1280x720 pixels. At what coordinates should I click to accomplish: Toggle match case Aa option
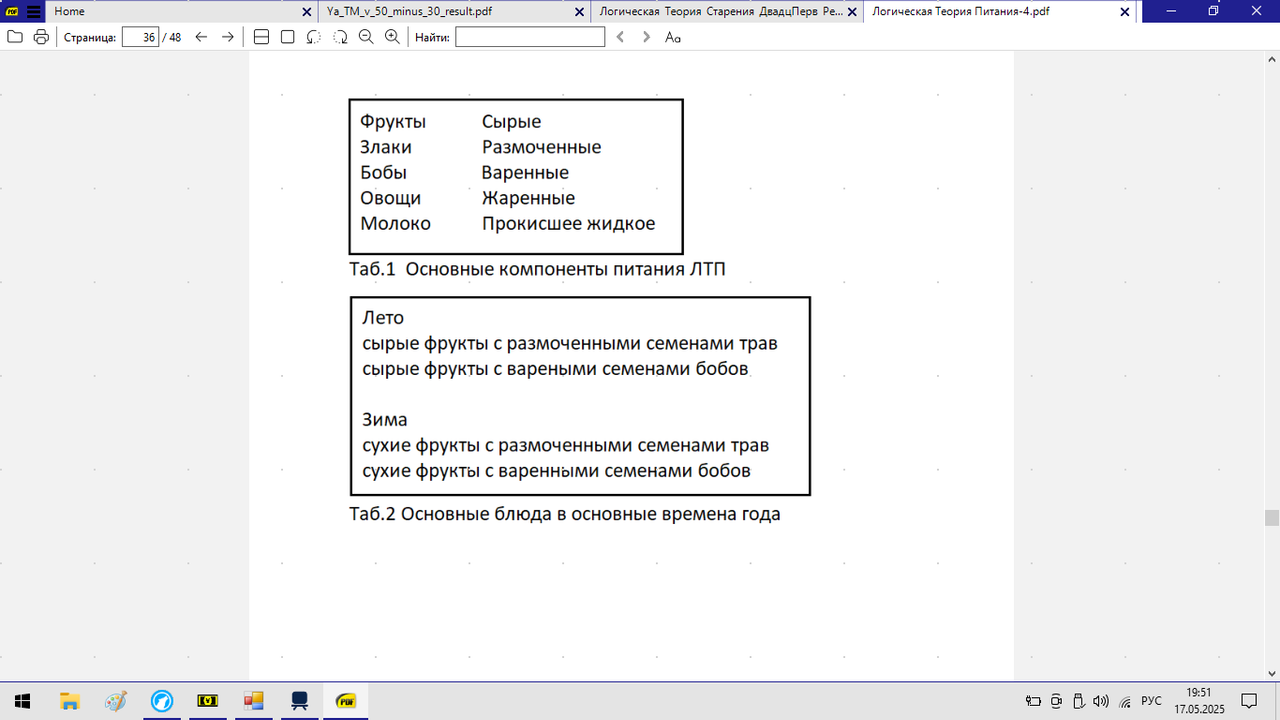point(673,37)
